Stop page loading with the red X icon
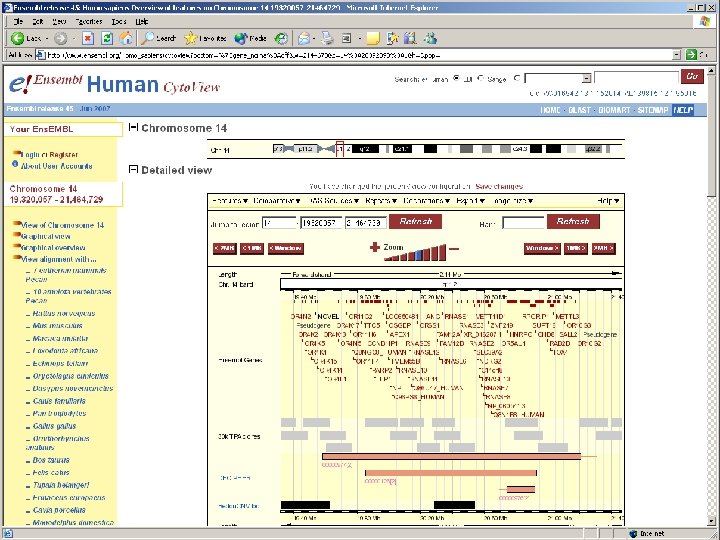 pos(88,38)
